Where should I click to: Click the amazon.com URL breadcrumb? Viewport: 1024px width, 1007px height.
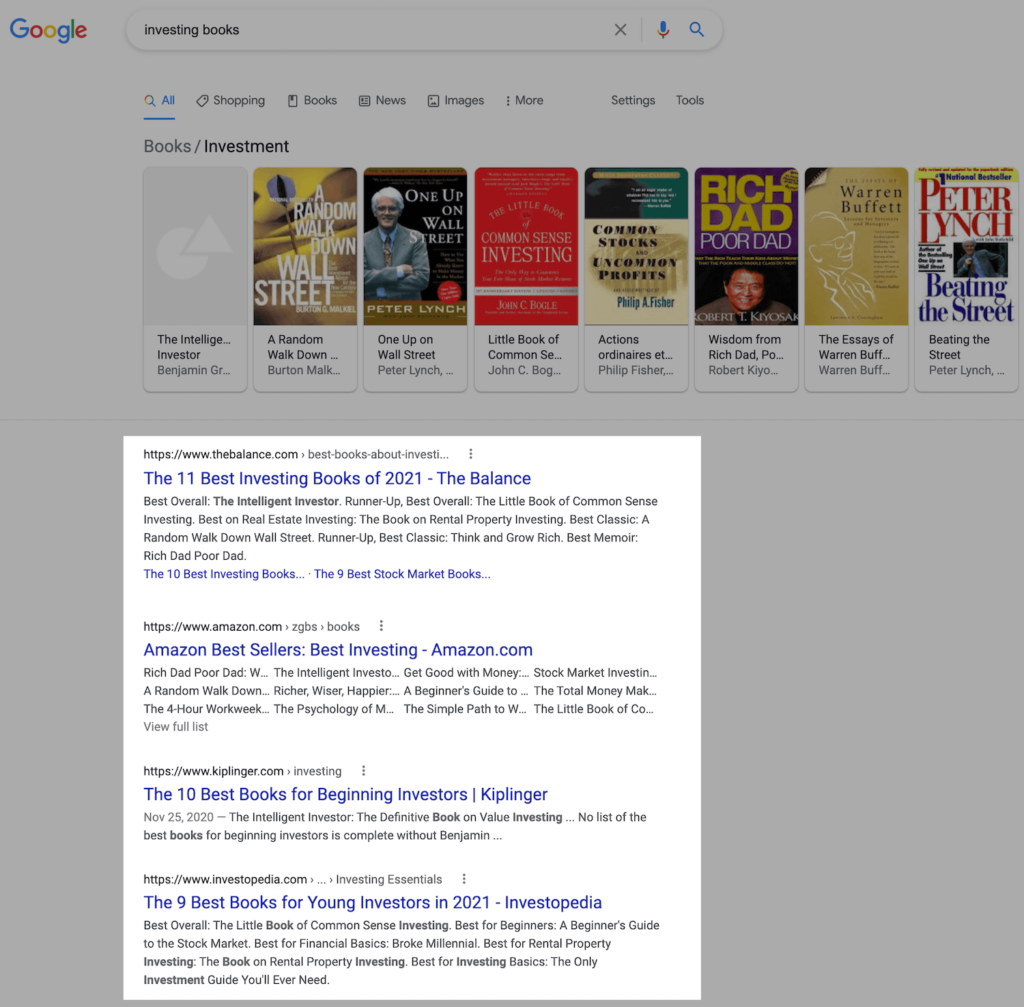[251, 626]
